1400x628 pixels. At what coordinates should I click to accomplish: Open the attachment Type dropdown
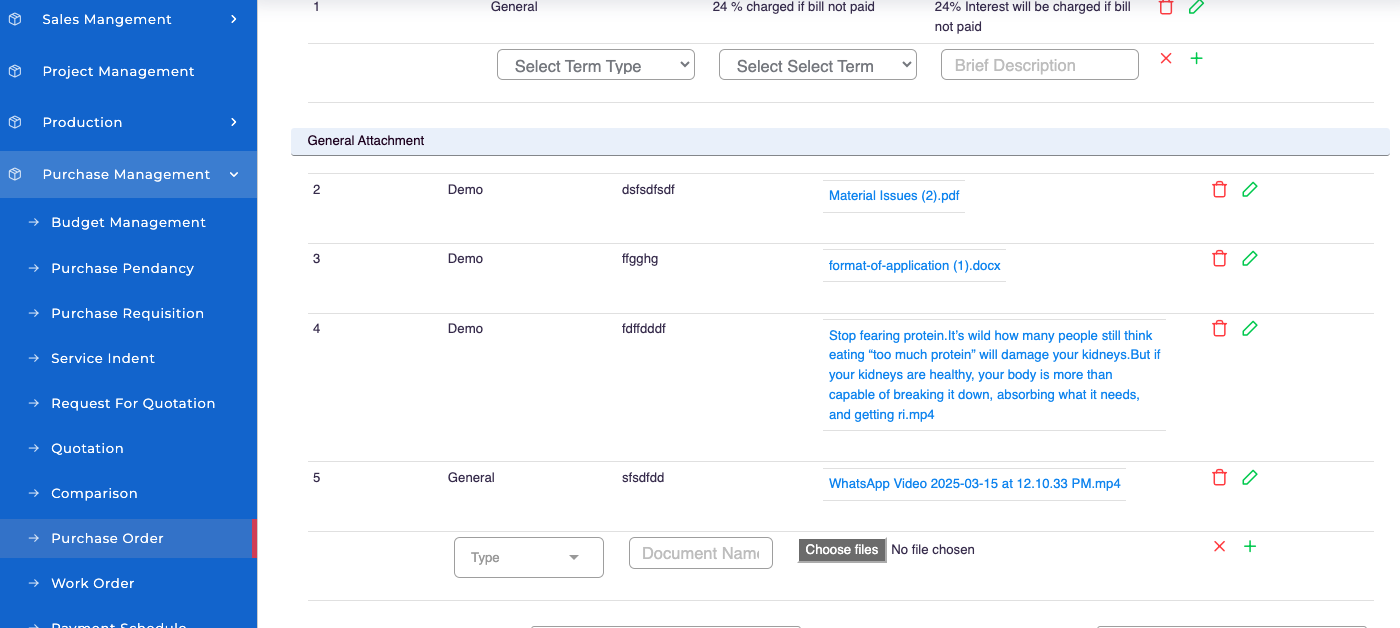(x=528, y=558)
